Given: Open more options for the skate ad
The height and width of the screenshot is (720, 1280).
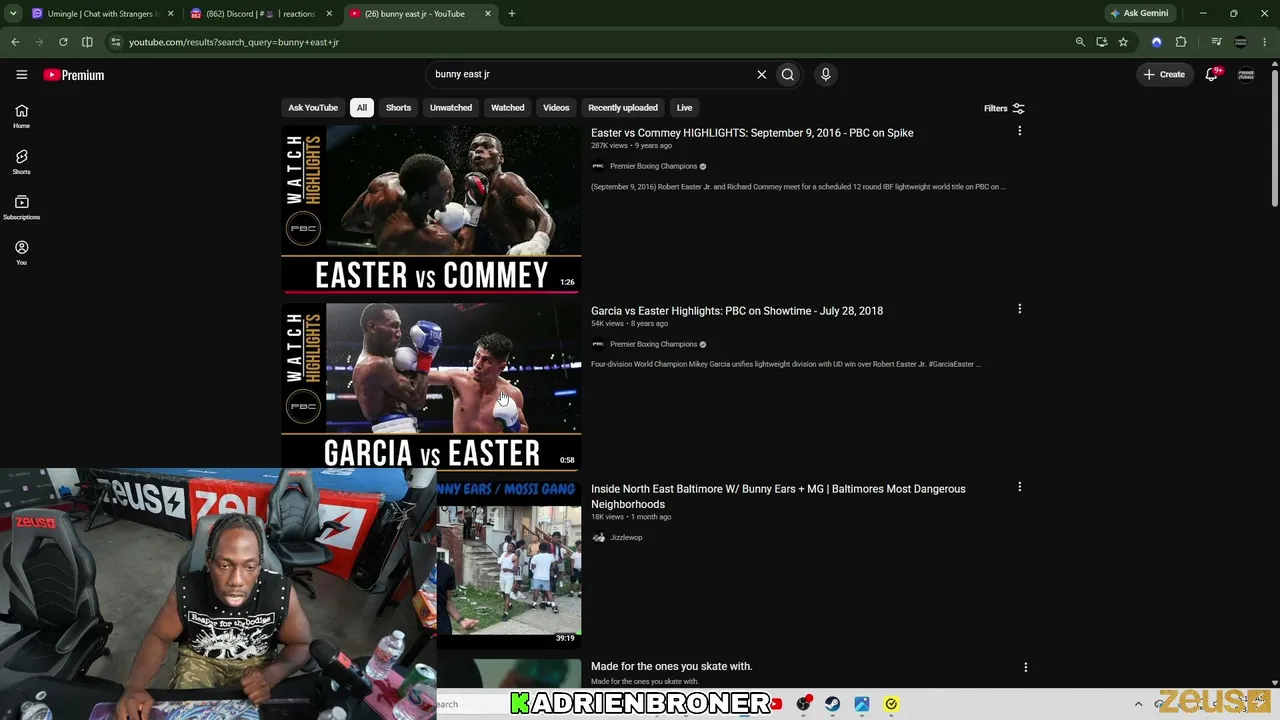Looking at the screenshot, I should [1025, 667].
